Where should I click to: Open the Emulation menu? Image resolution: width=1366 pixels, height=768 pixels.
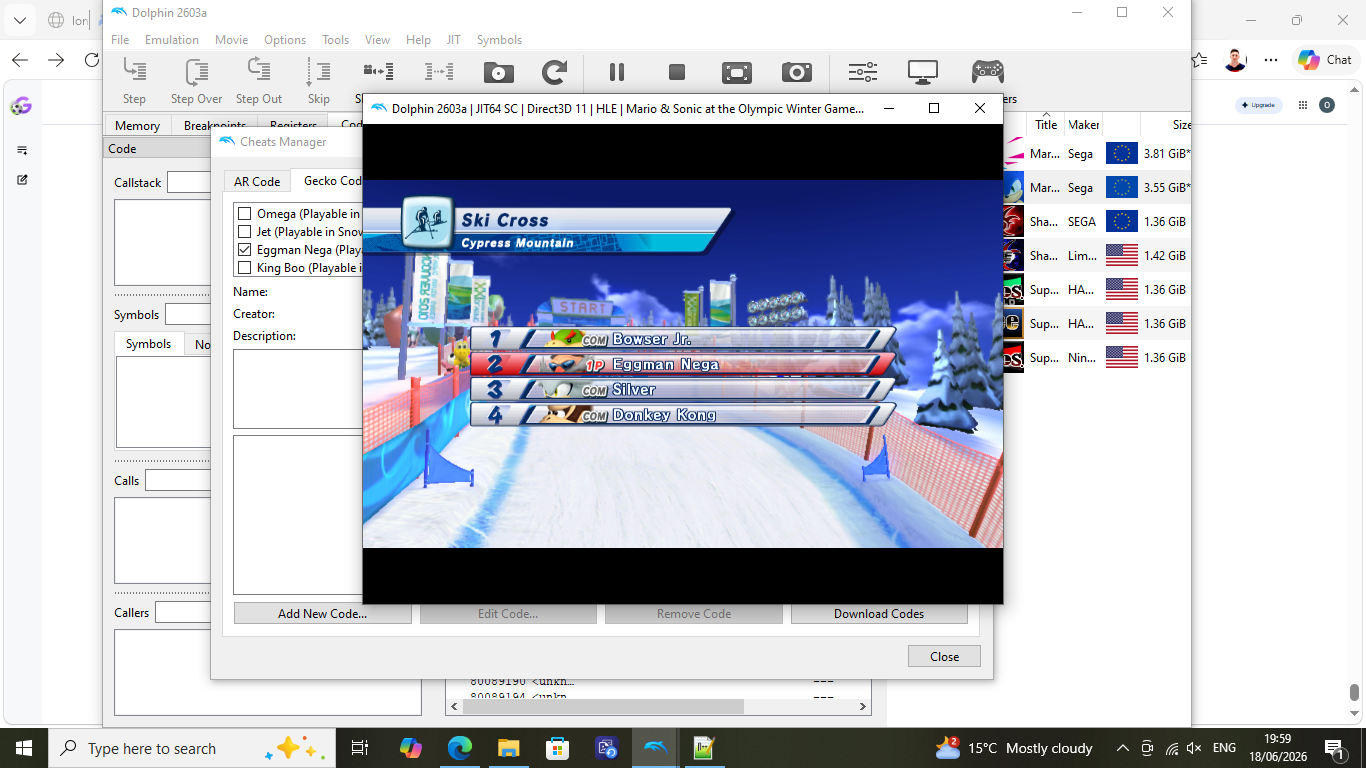click(172, 40)
